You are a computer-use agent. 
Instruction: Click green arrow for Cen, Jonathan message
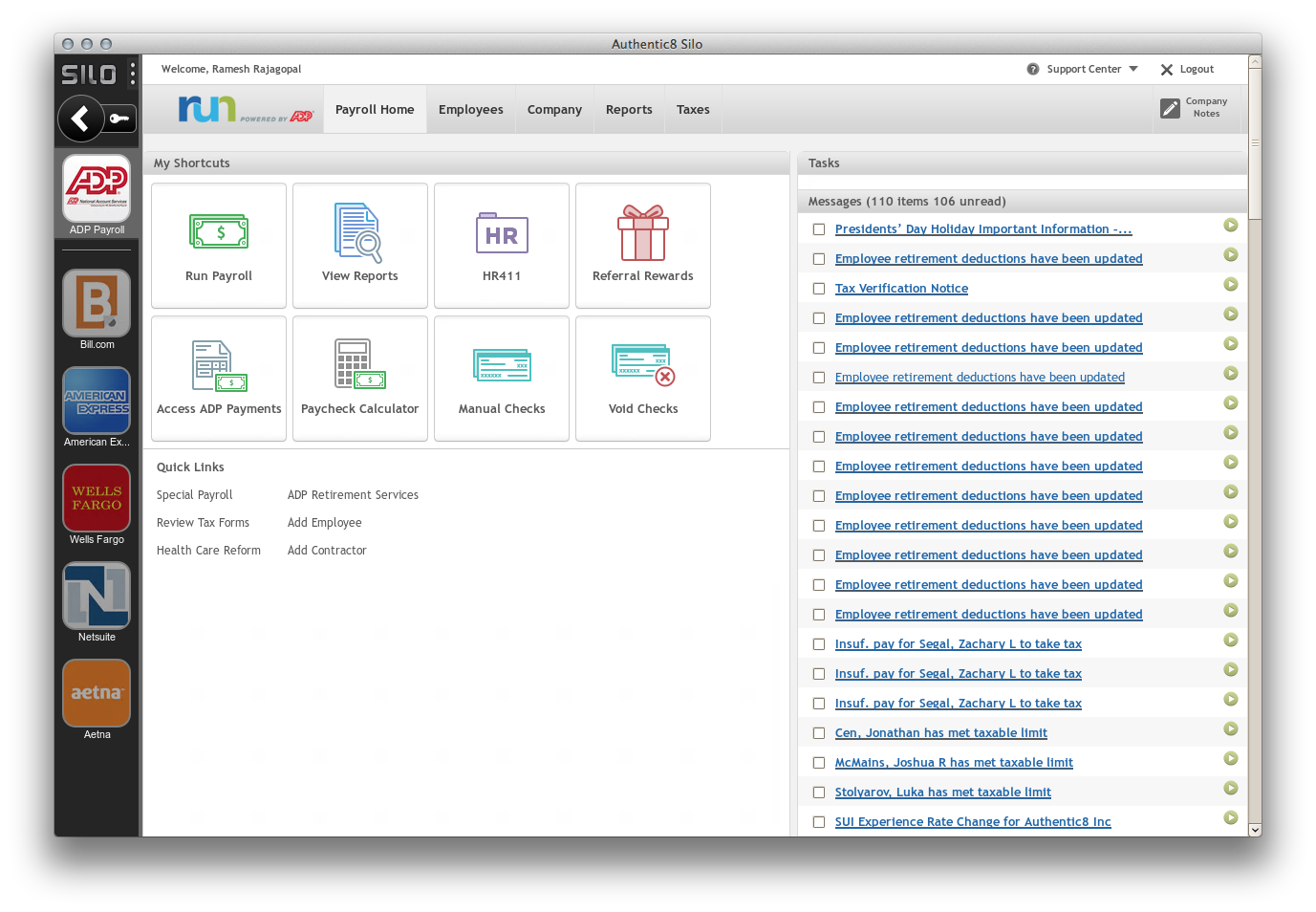pos(1231,729)
